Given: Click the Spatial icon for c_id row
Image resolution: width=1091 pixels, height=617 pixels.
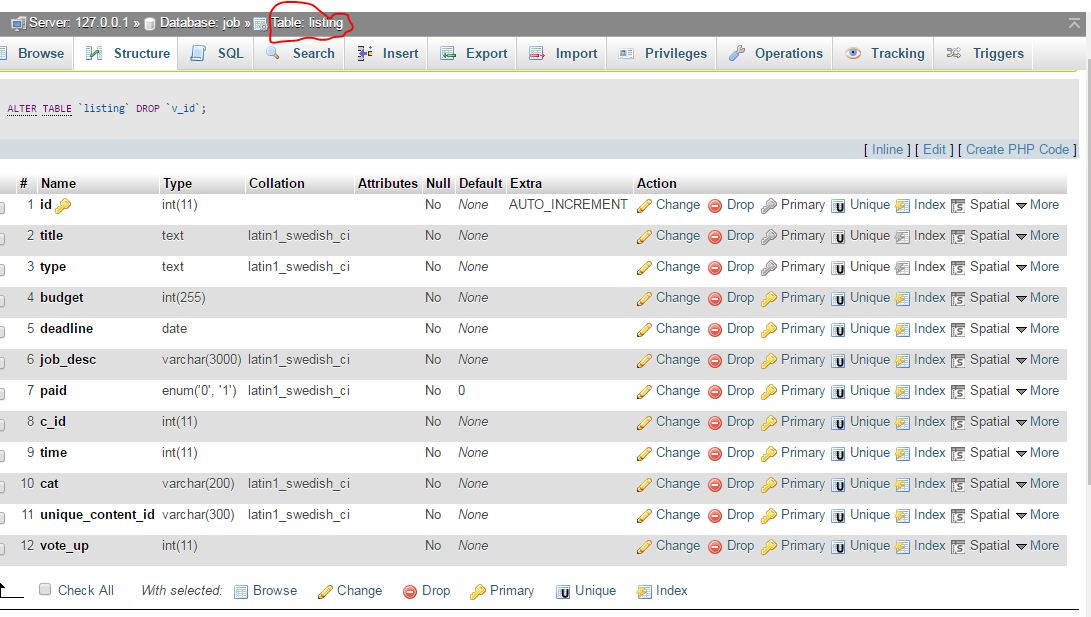Looking at the screenshot, I should click(958, 423).
